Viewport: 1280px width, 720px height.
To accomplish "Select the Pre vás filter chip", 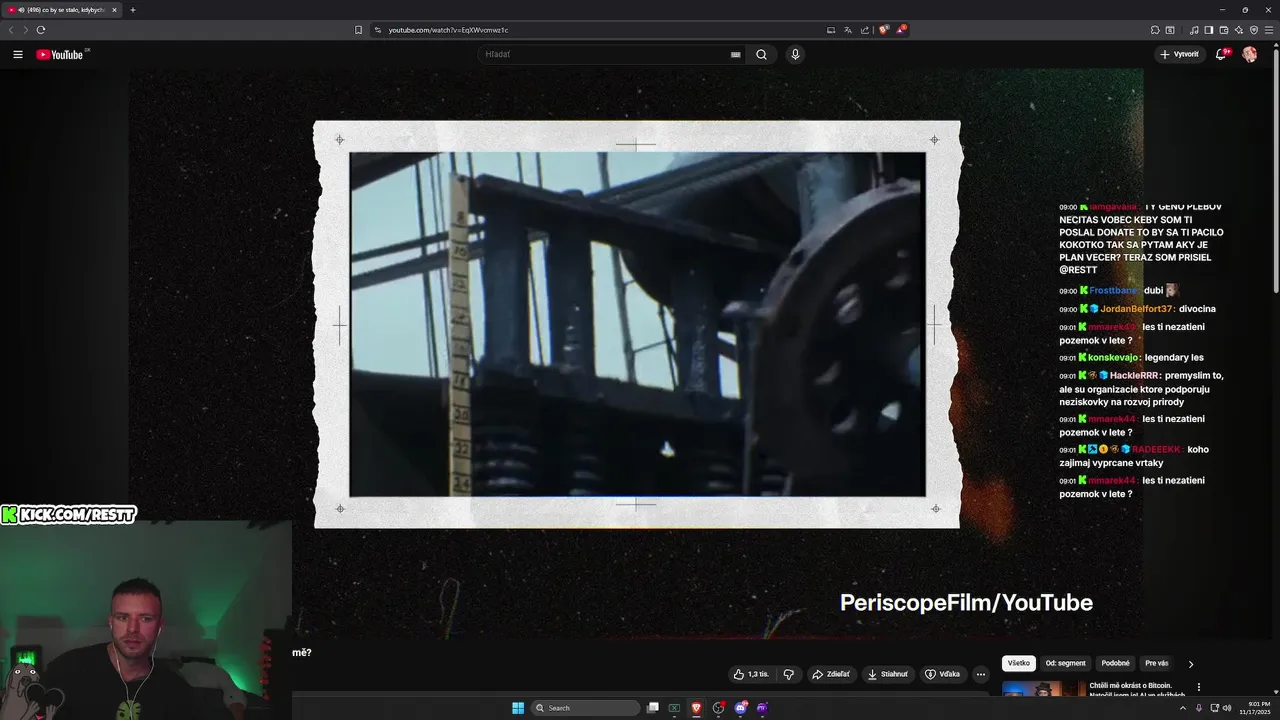I will (1156, 663).
